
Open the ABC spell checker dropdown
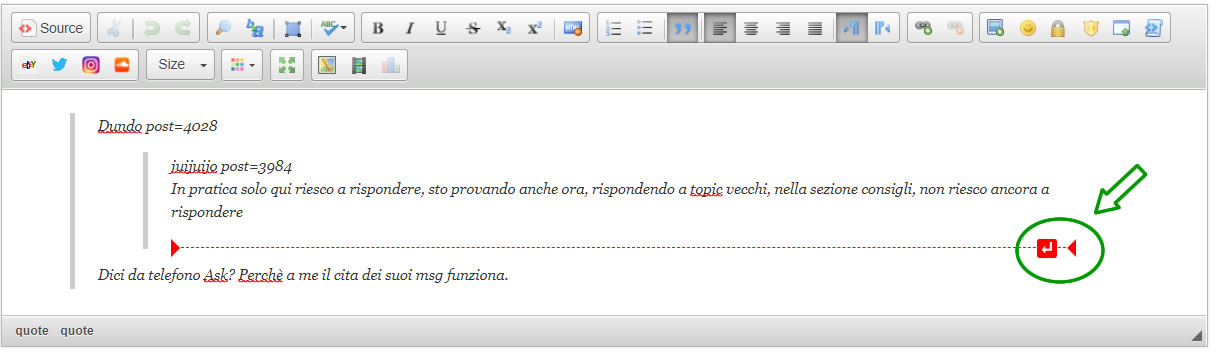[x=334, y=28]
